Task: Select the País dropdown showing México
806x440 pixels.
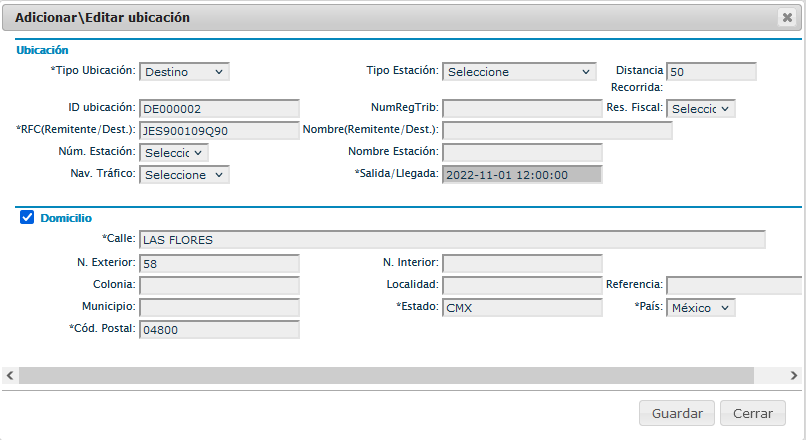Action: (701, 307)
